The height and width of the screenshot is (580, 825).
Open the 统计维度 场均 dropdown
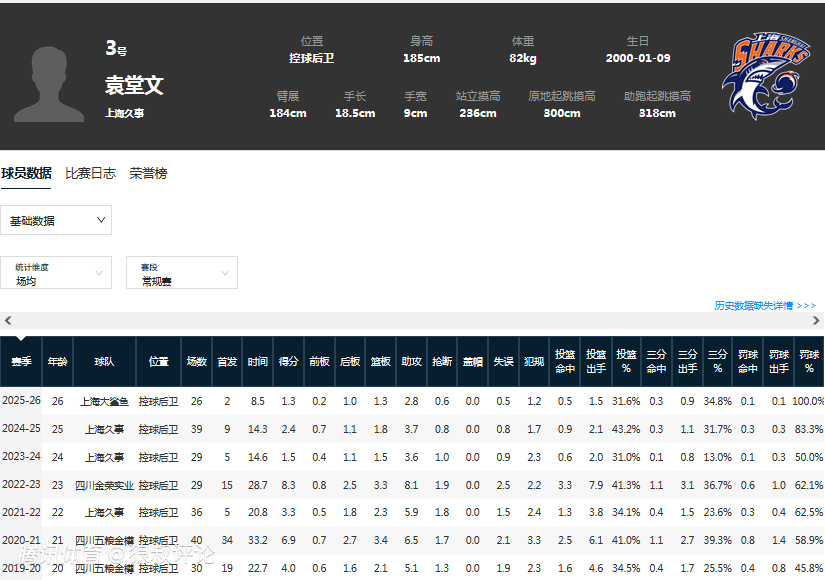56,273
